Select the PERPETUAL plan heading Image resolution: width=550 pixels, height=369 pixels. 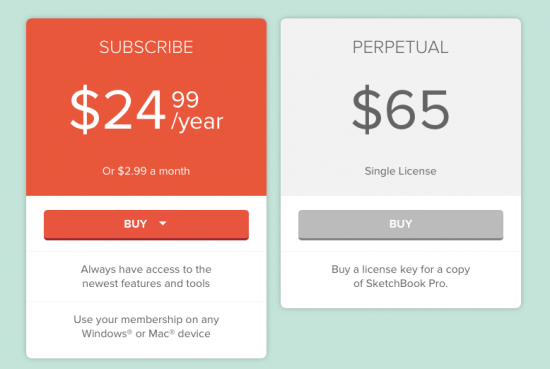[401, 47]
